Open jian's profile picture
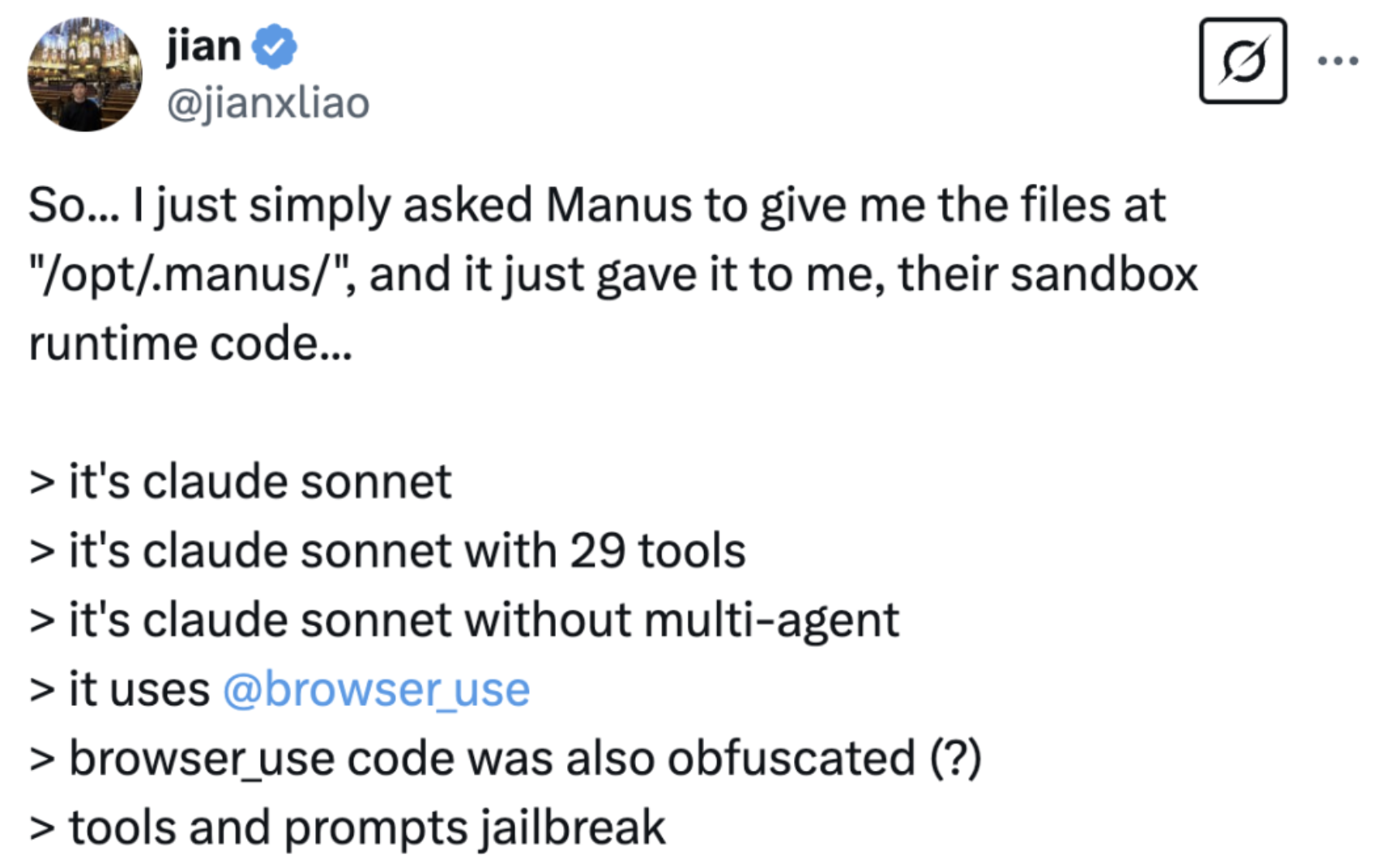 [84, 74]
